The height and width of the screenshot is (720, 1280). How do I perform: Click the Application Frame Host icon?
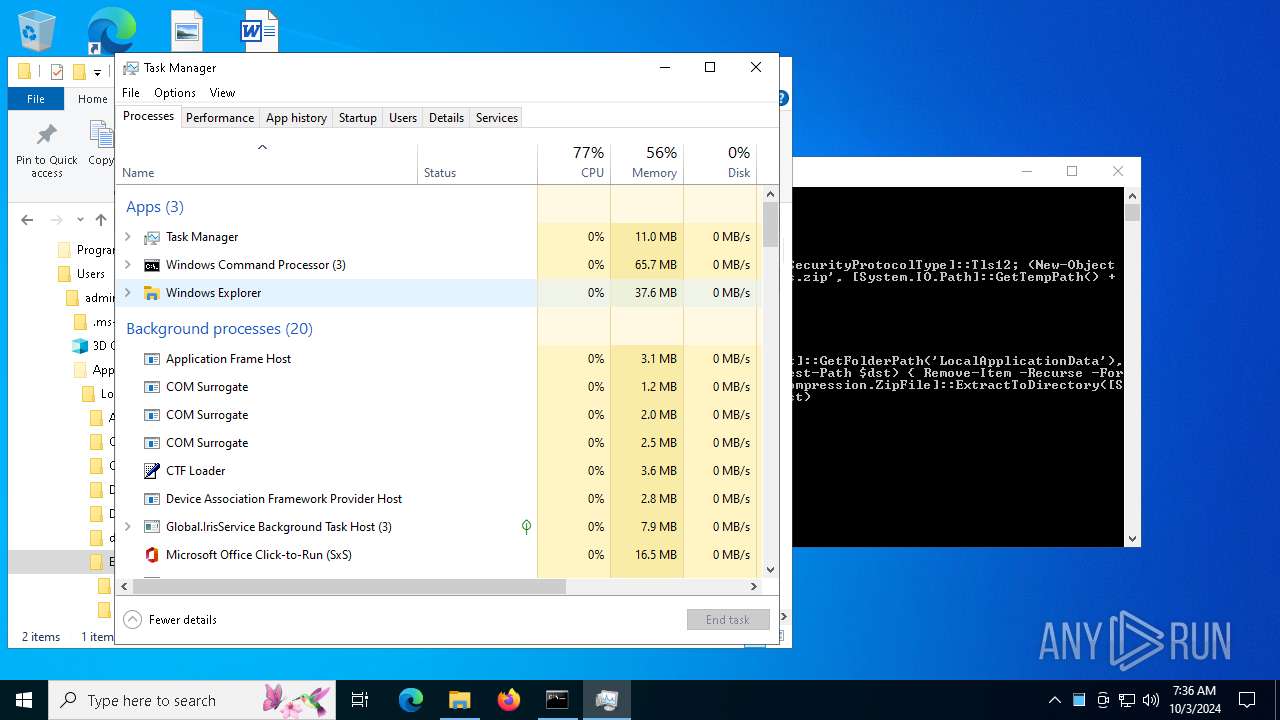pyautogui.click(x=152, y=359)
